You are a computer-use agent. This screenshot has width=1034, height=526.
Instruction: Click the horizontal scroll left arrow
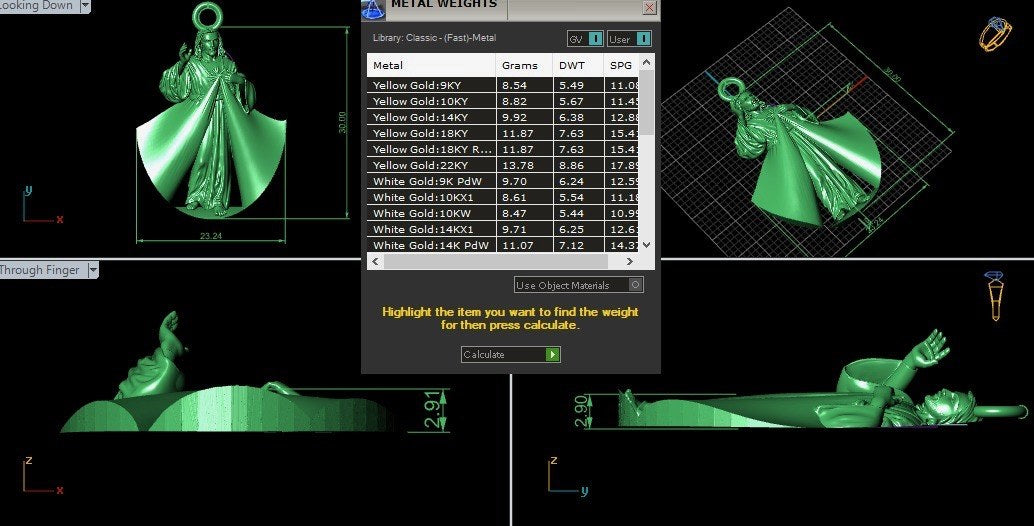[375, 261]
